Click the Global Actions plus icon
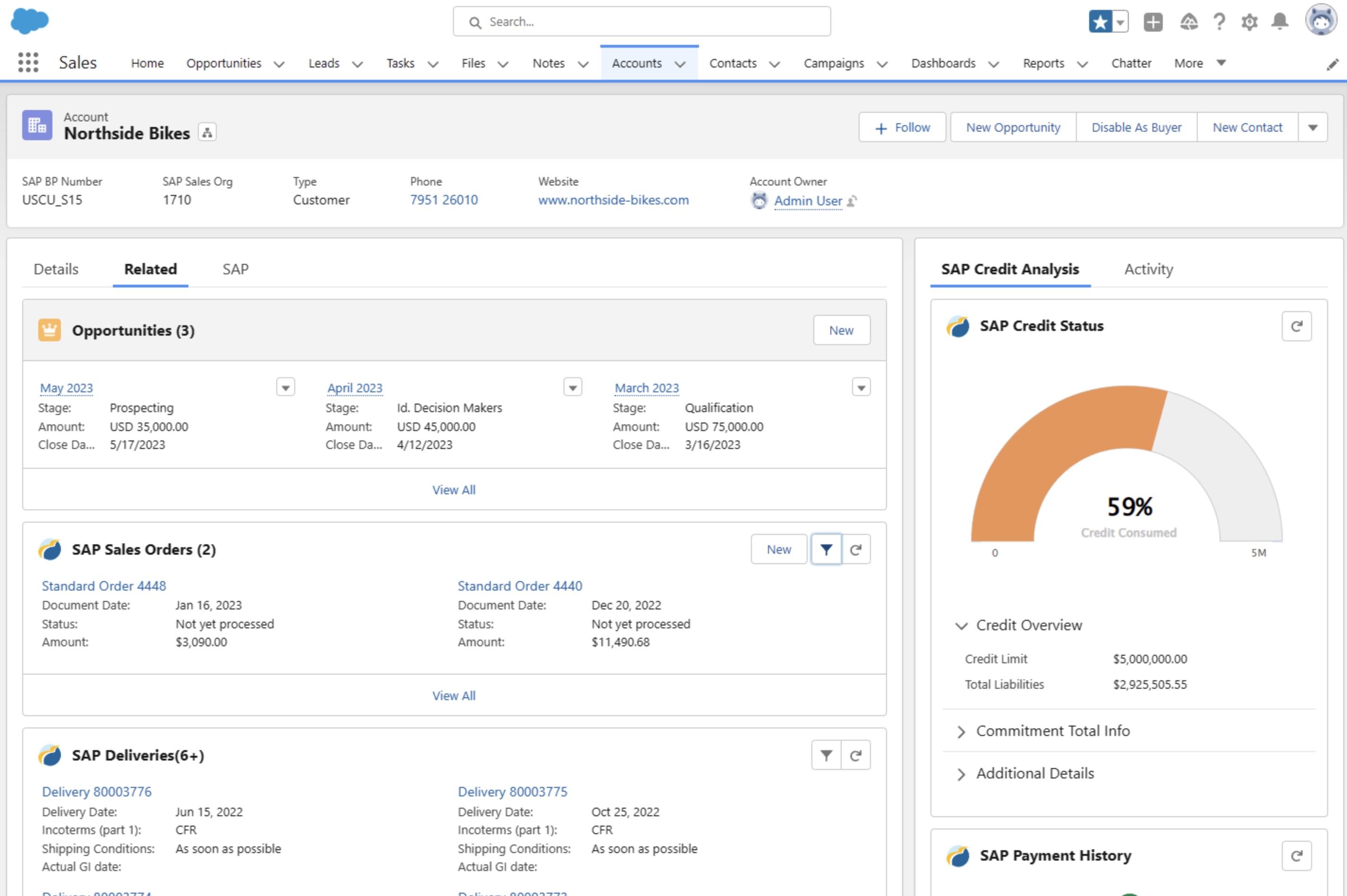1347x896 pixels. tap(1152, 22)
